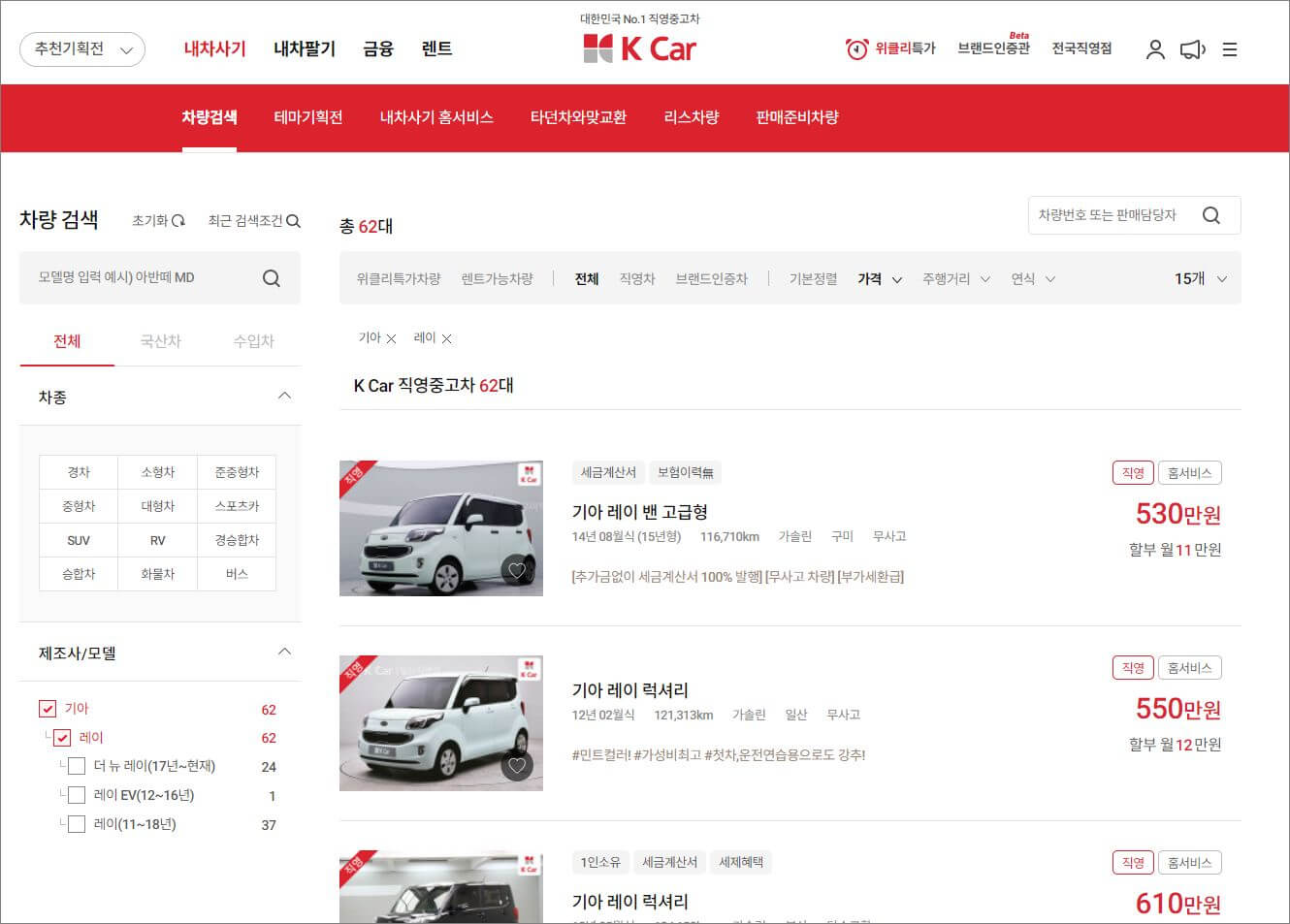
Task: Switch to the 국산차 tab
Action: click(161, 341)
